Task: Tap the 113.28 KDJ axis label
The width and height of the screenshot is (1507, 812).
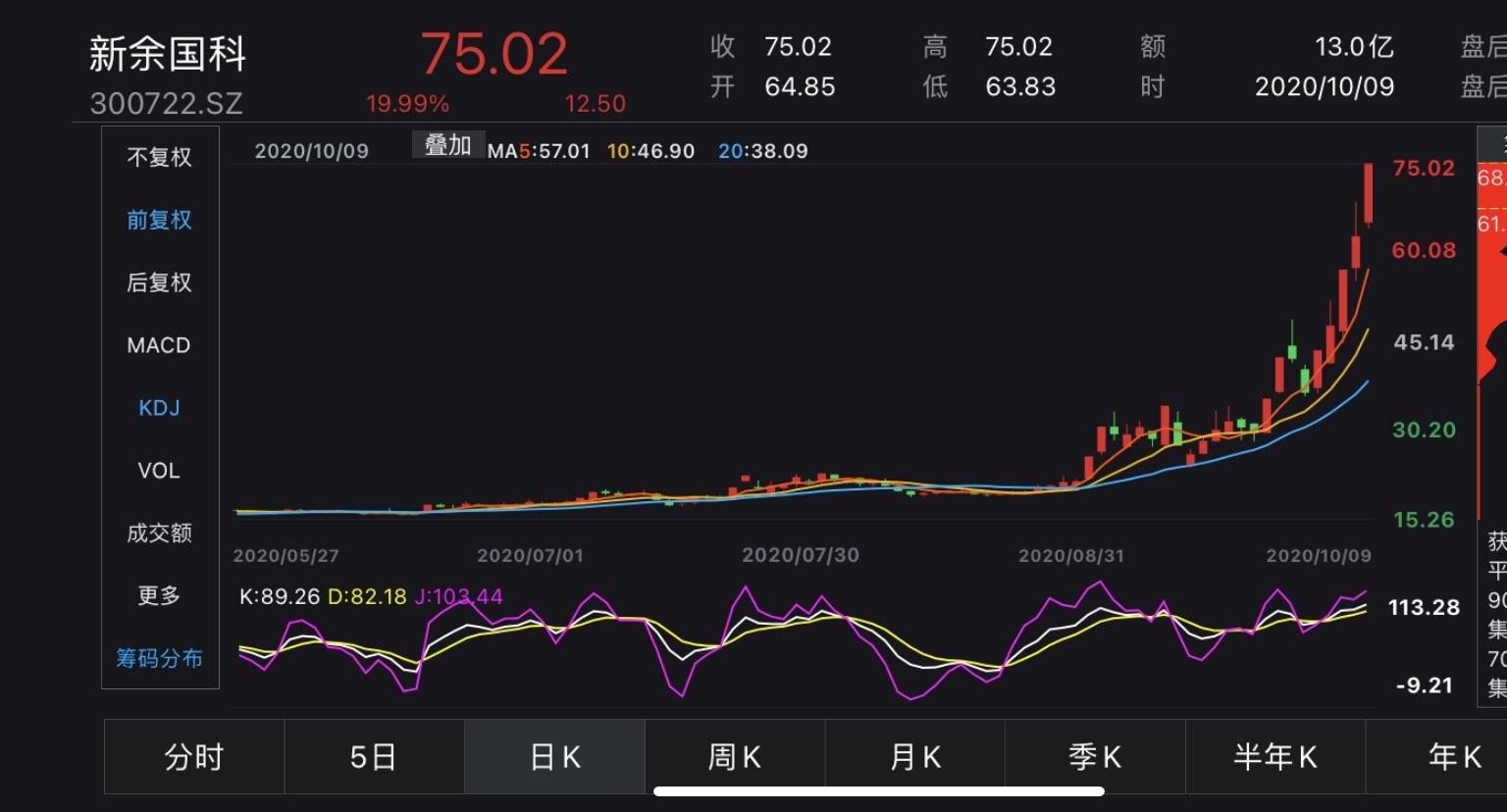Action: 1424,607
